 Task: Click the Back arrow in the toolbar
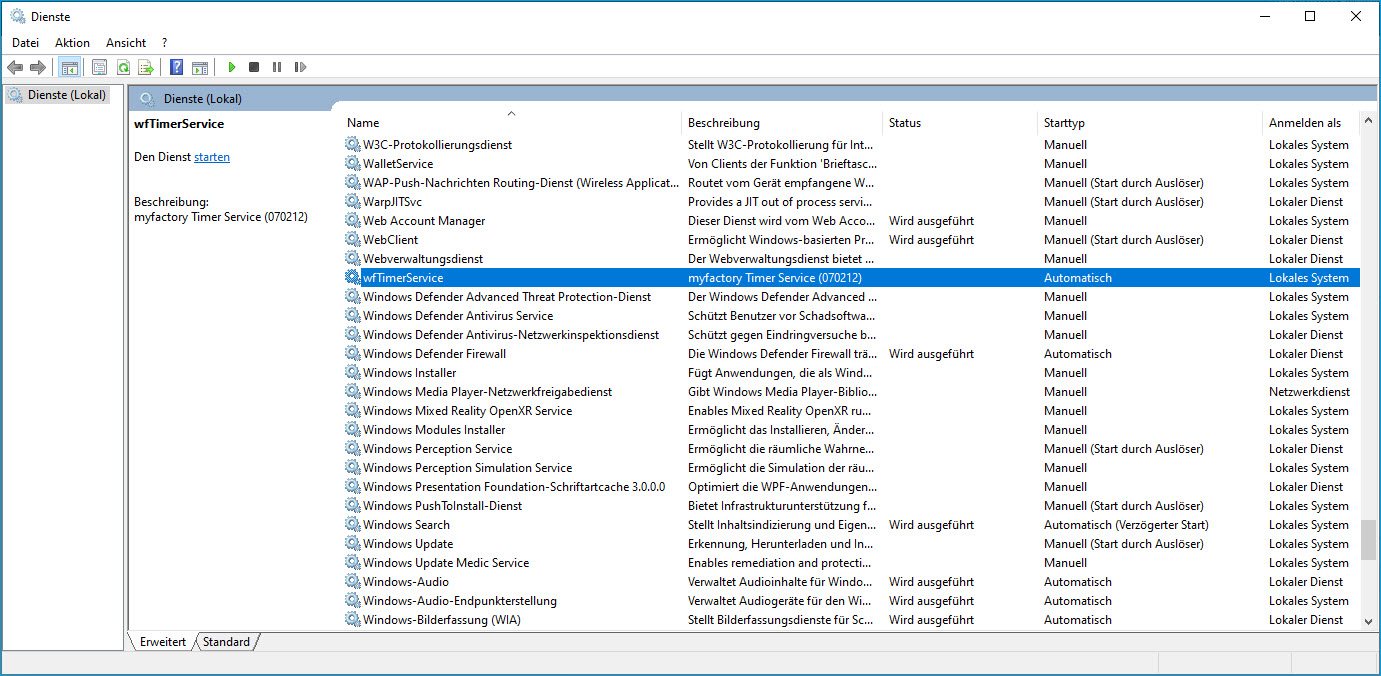15,67
